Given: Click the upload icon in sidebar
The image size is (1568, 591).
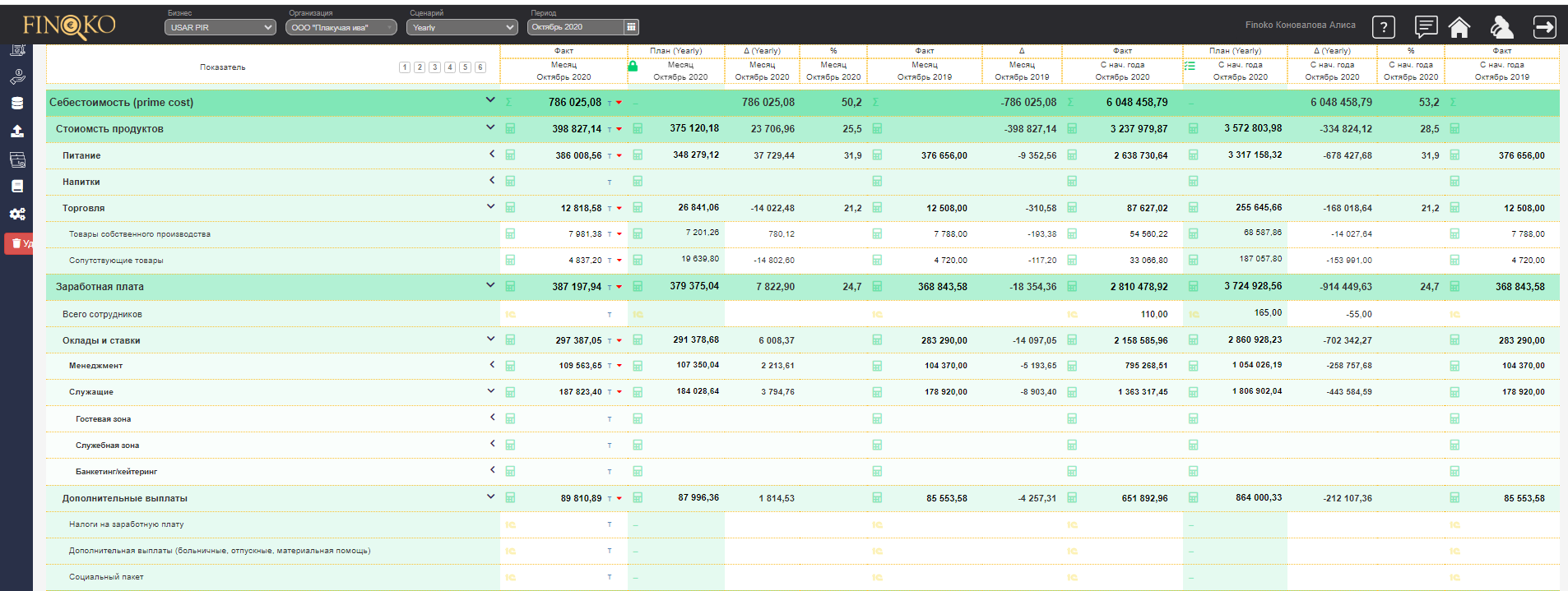Looking at the screenshot, I should [x=17, y=131].
